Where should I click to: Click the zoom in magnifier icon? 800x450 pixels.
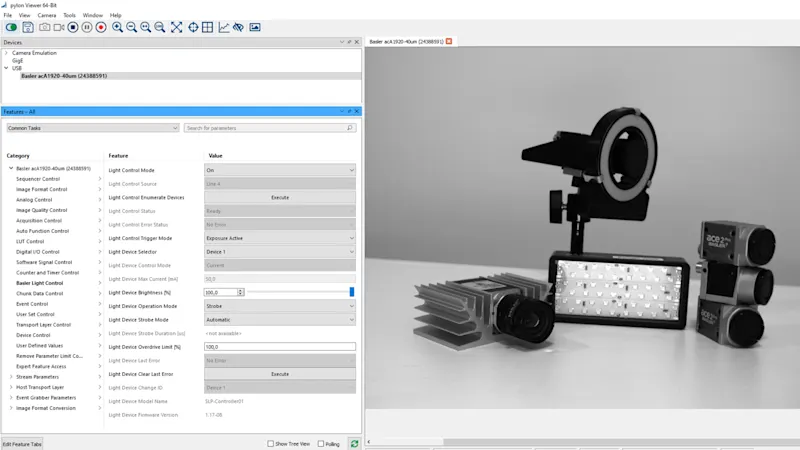(117, 27)
